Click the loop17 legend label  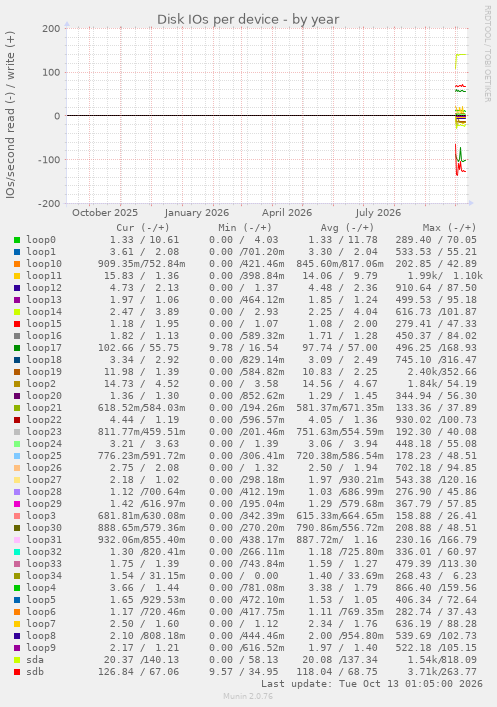44,348
